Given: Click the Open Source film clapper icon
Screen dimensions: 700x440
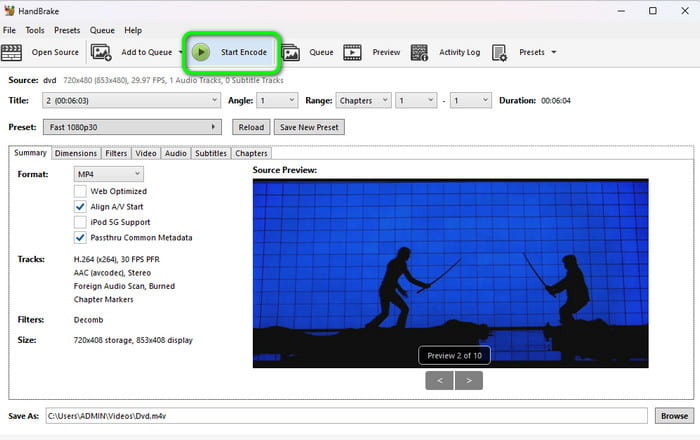Looking at the screenshot, I should 11,52.
